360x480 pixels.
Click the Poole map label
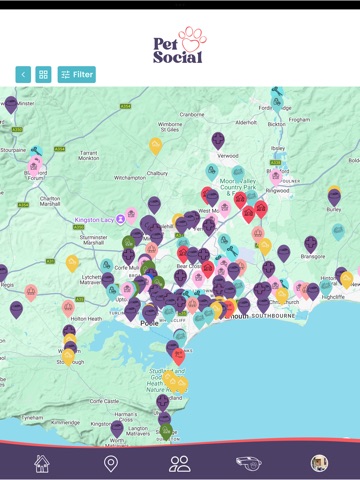(149, 323)
